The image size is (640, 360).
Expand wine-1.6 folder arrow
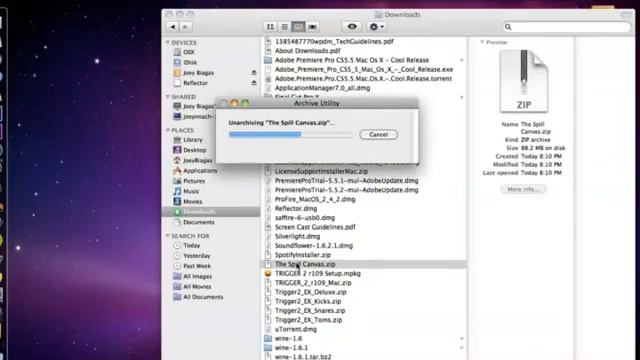point(462,338)
